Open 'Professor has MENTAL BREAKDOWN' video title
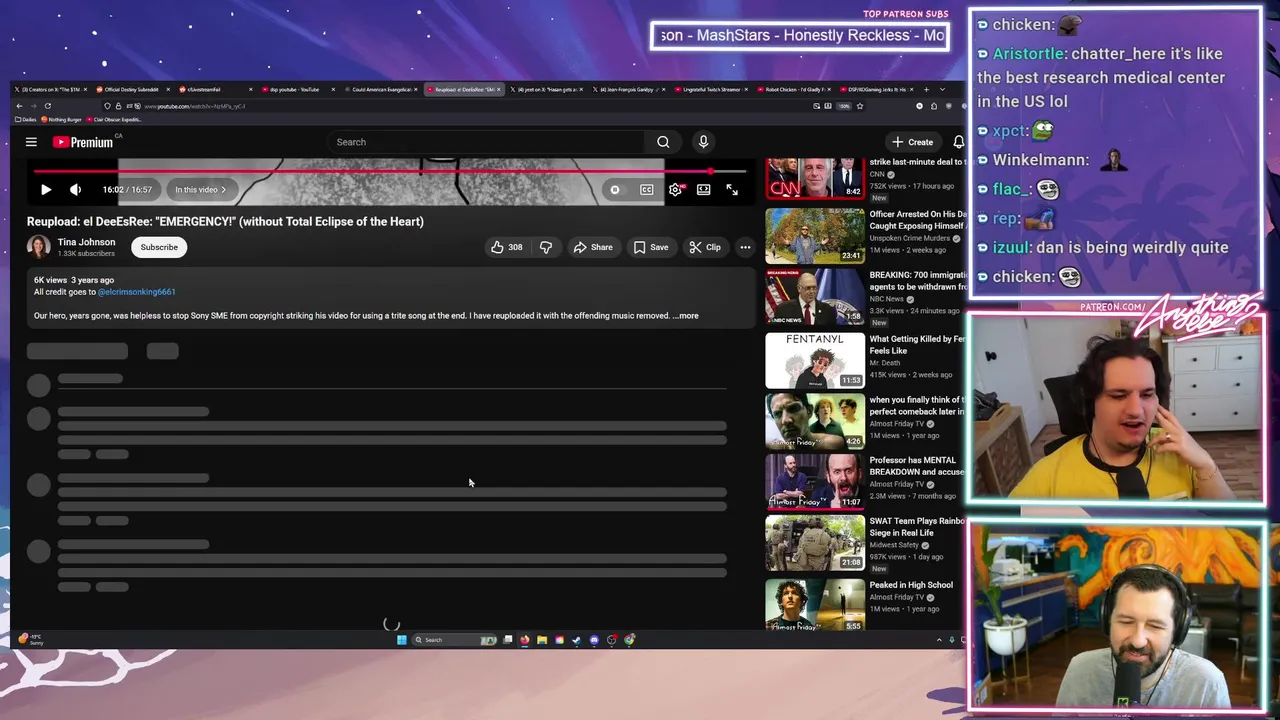This screenshot has width=1280, height=720. coord(917,466)
